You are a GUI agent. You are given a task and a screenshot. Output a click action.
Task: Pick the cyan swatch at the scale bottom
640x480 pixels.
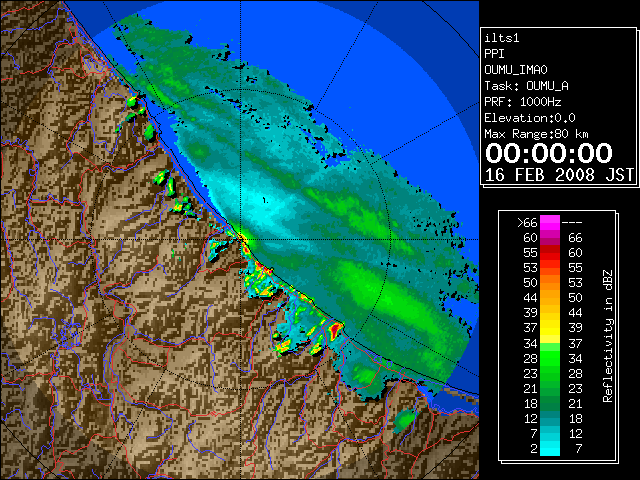coord(550,448)
